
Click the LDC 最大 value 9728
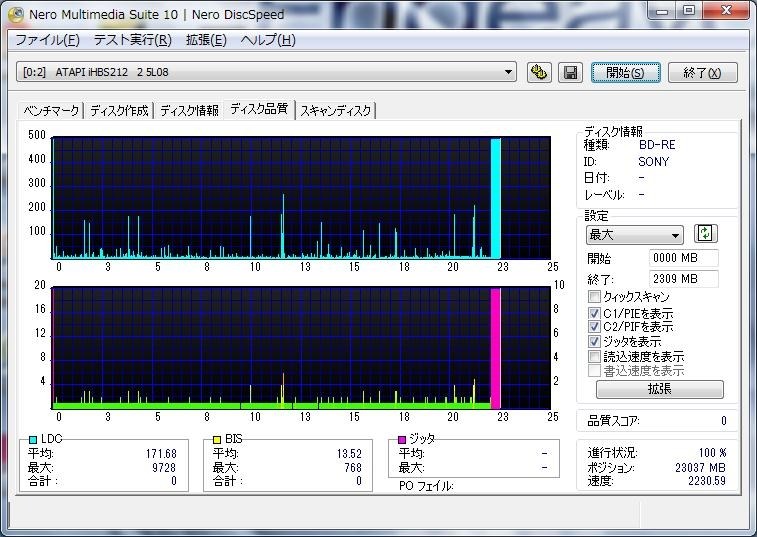164,467
